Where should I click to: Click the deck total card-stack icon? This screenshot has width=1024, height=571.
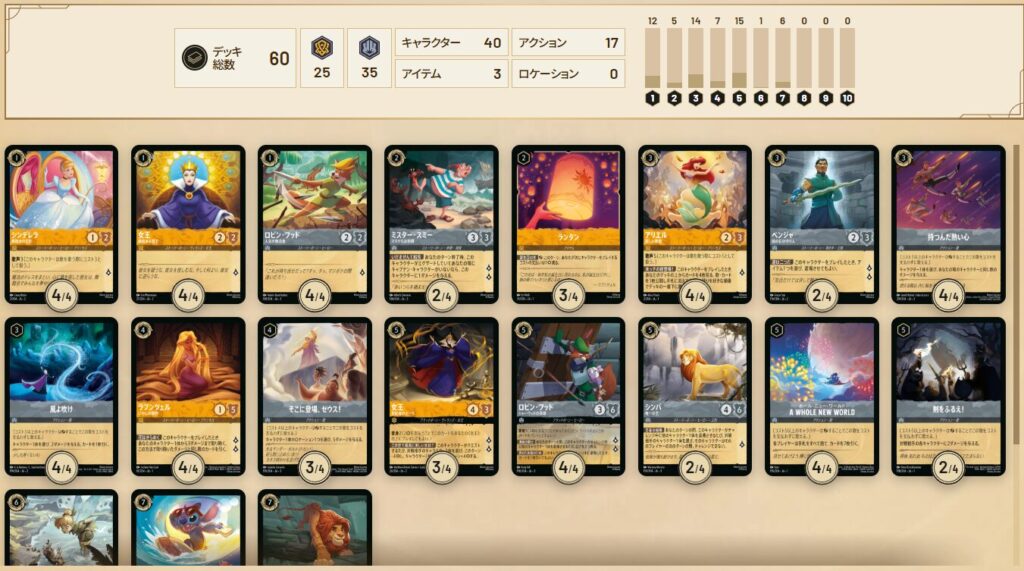click(x=194, y=57)
